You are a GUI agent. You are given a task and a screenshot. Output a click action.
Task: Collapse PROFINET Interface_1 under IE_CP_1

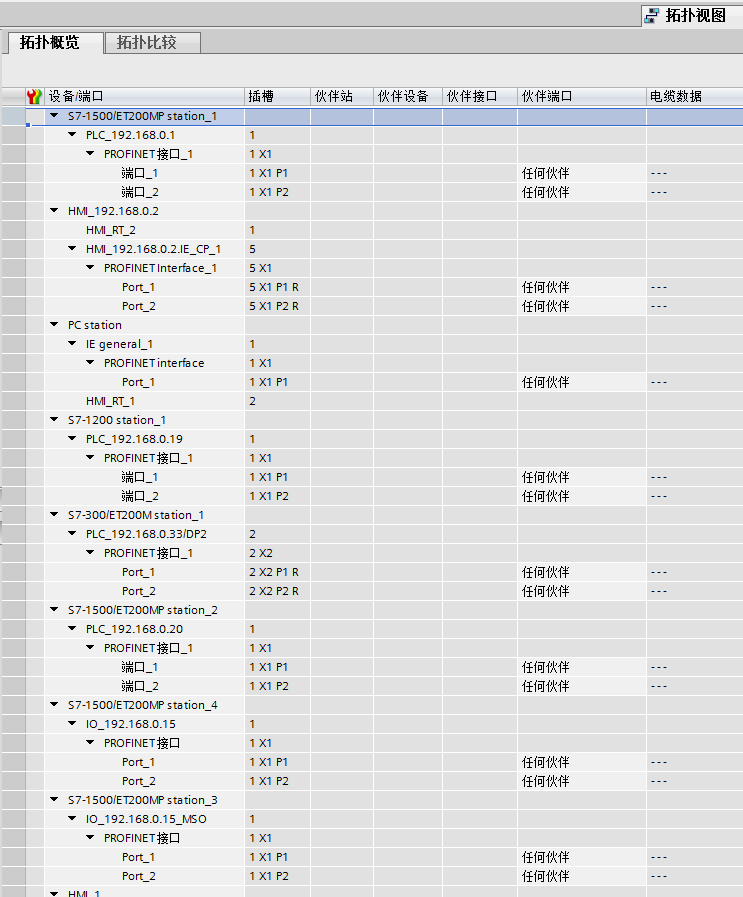coord(90,267)
